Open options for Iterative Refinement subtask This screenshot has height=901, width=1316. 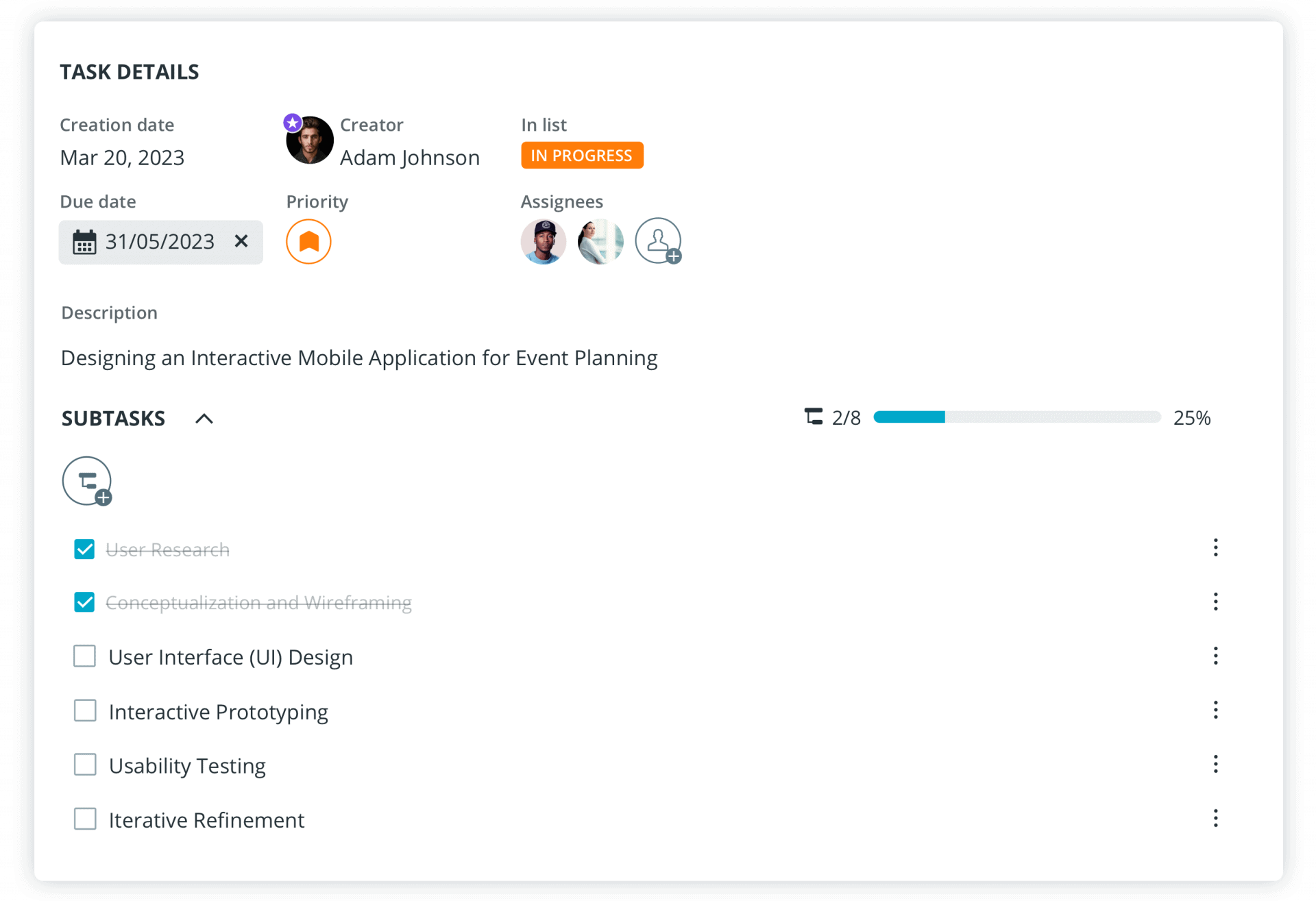(1215, 818)
